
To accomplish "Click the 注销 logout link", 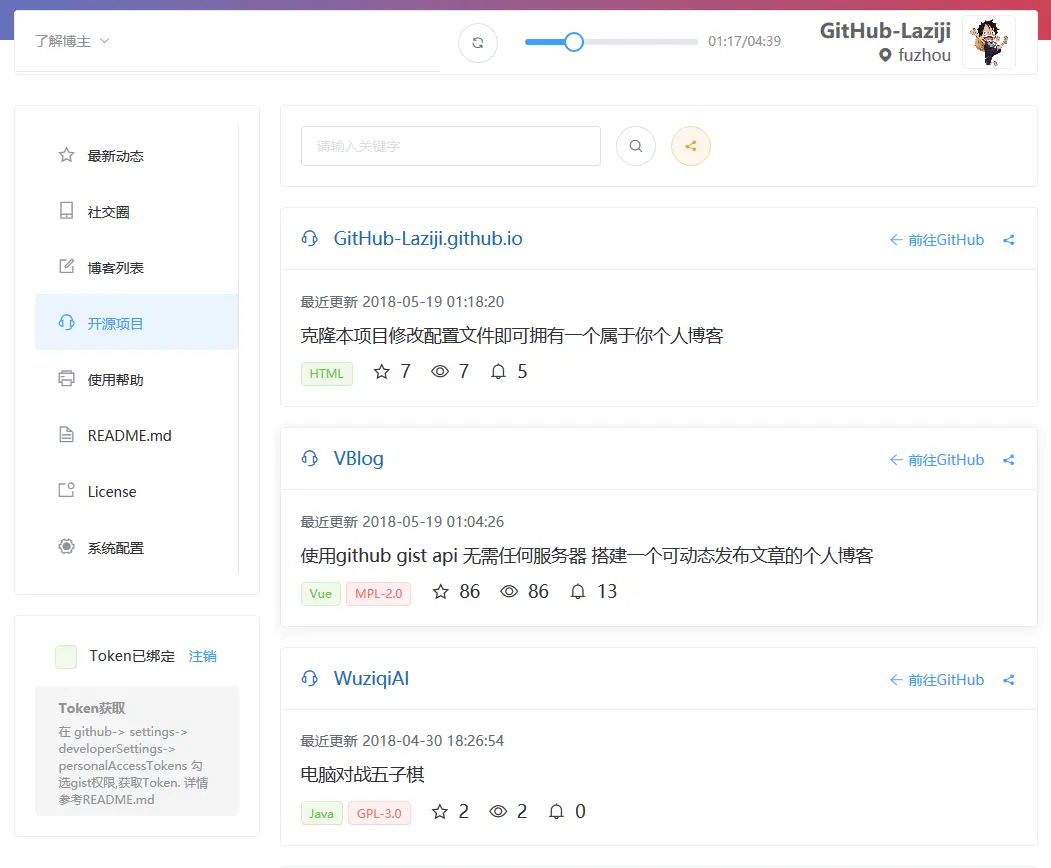I will (202, 656).
